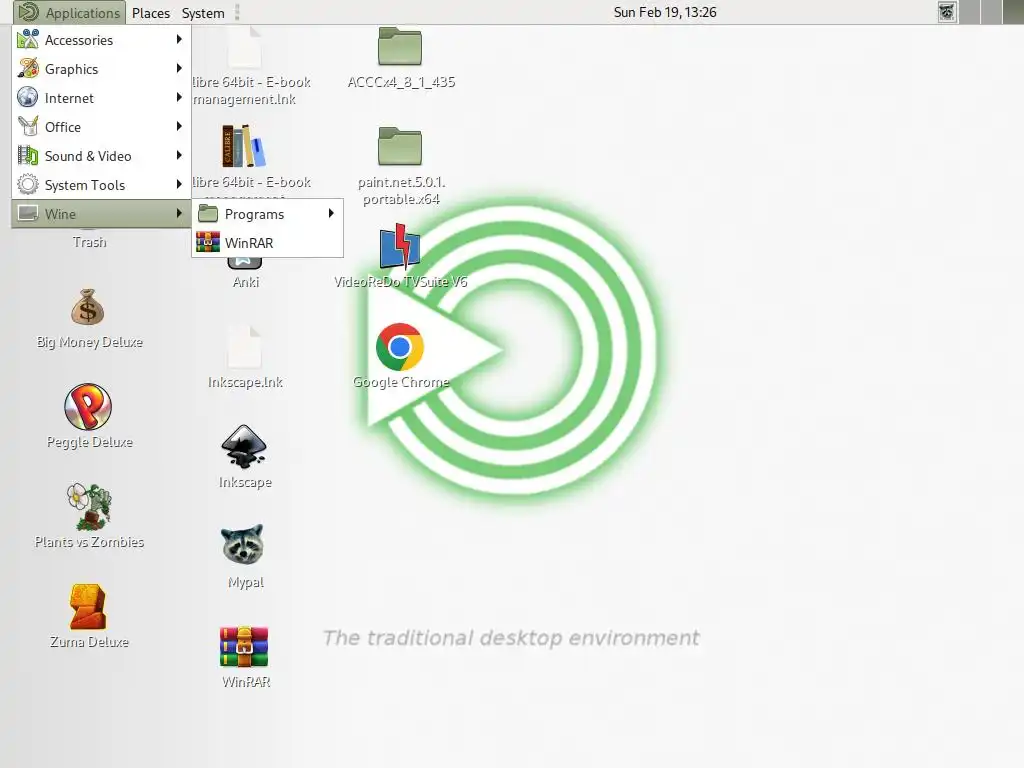Click the WinRAR icon in Wine submenu
The image size is (1024, 768).
[208, 242]
